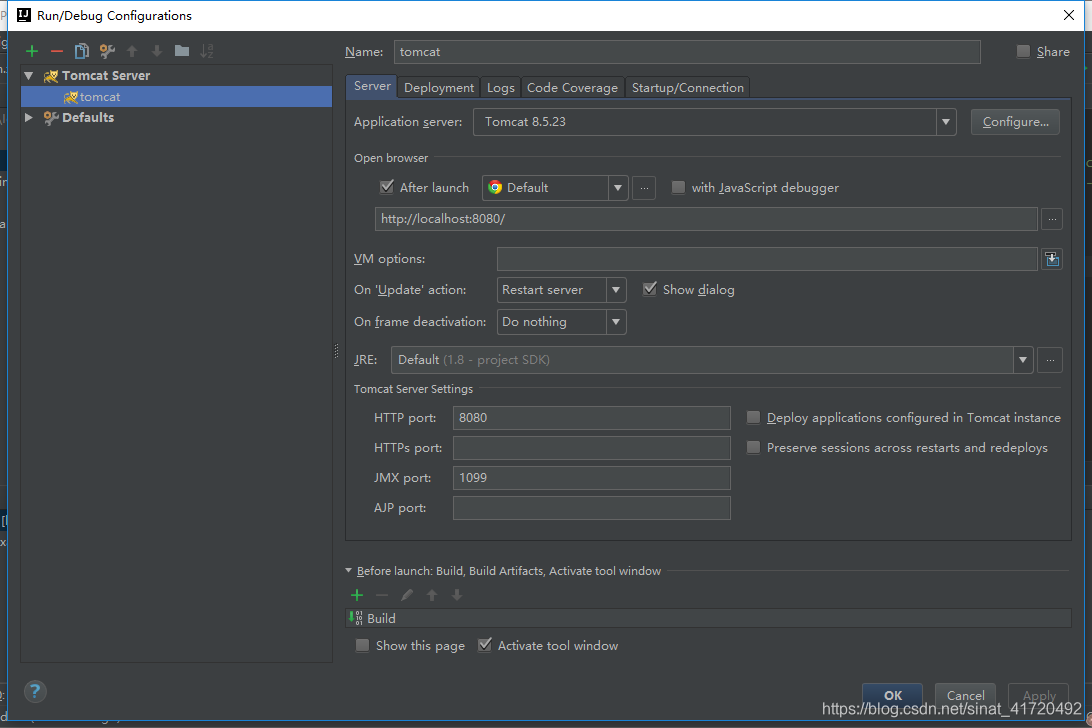
Task: Click the HTTPs port field
Action: pos(592,448)
